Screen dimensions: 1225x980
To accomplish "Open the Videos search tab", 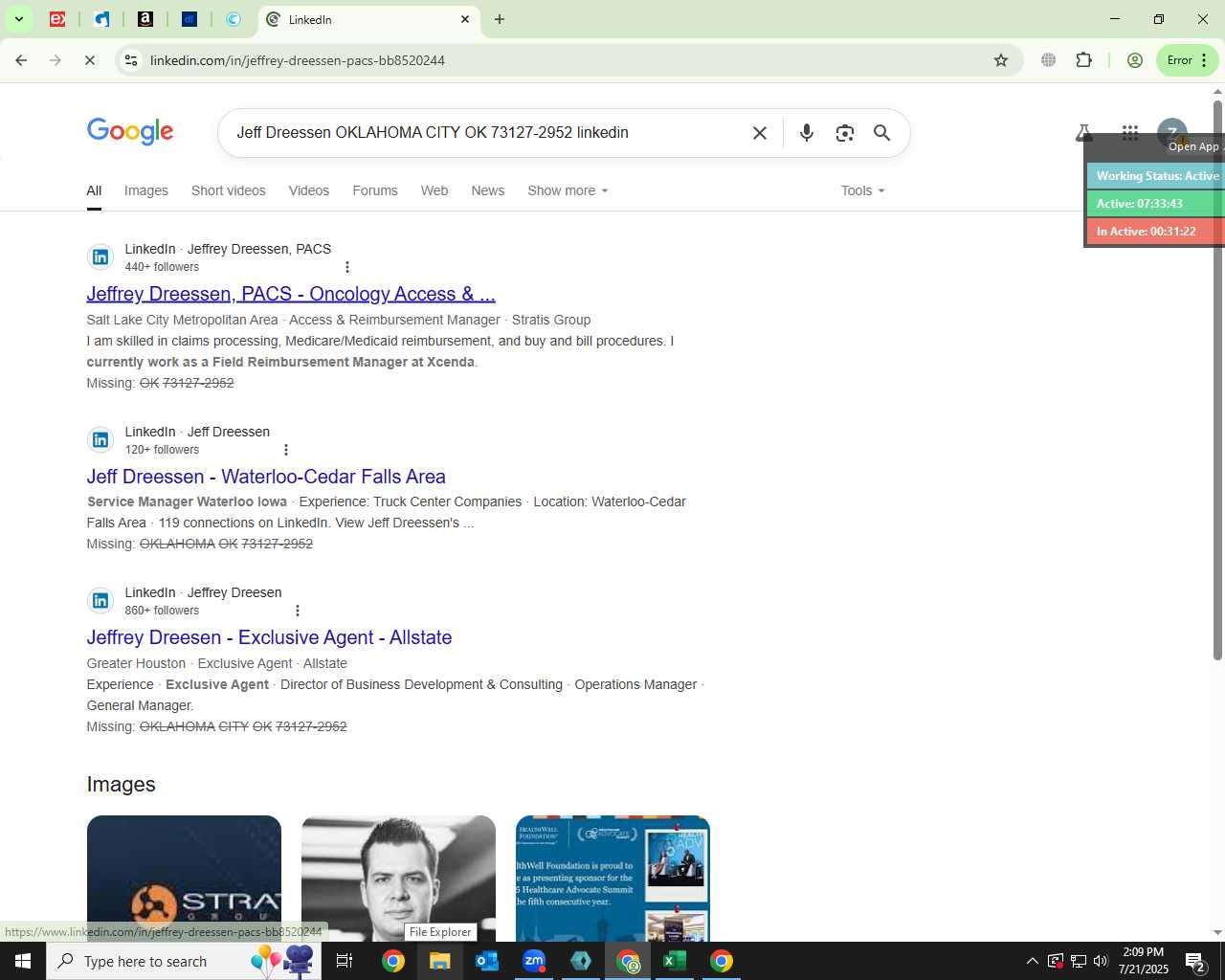I will pyautogui.click(x=309, y=190).
